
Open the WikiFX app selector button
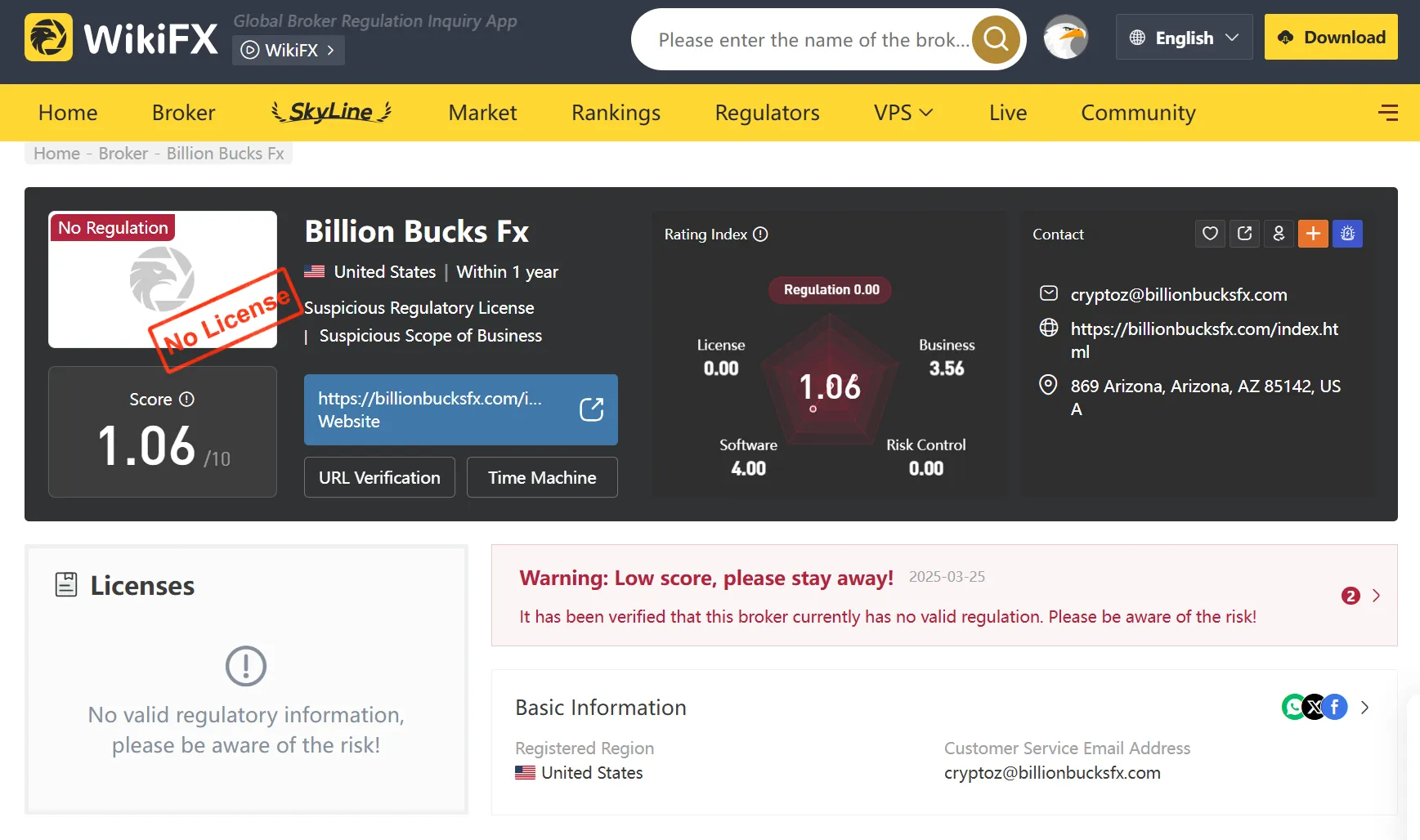289,51
